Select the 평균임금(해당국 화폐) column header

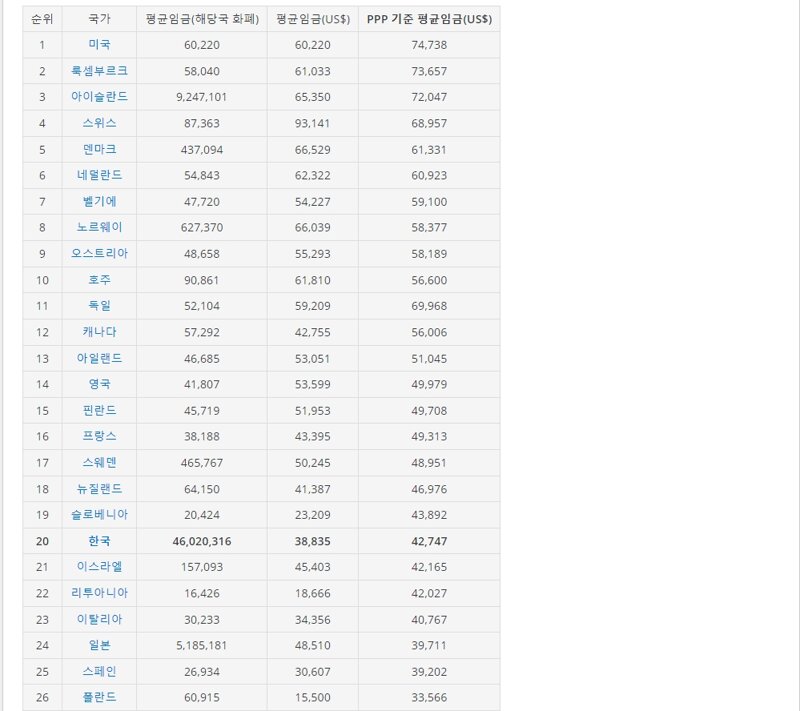pos(202,19)
